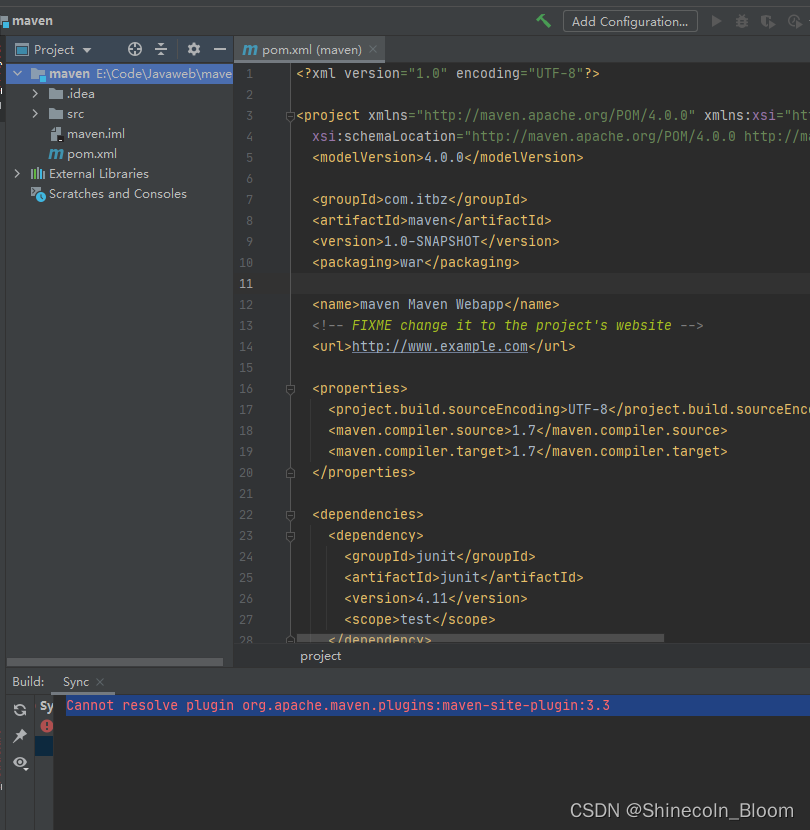Click line number 11 in gutter
This screenshot has height=830, width=810.
click(x=246, y=284)
